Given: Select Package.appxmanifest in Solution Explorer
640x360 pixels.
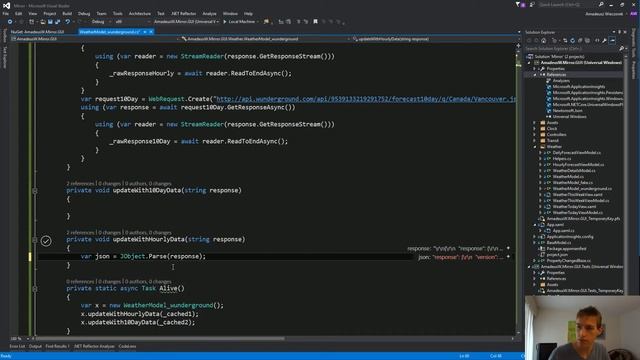Looking at the screenshot, I should (567, 249).
